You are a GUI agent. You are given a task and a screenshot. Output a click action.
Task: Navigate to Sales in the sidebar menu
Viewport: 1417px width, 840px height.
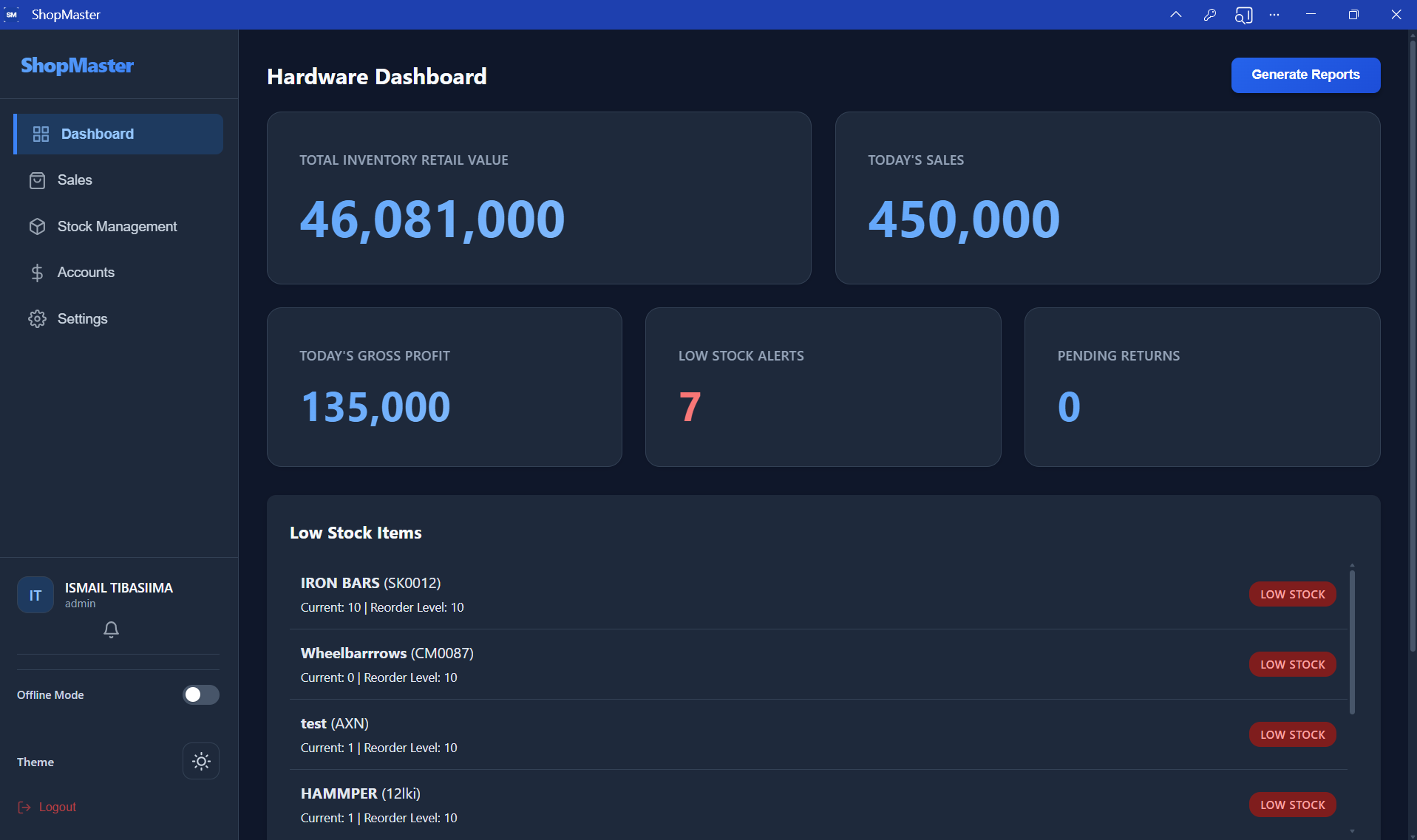(74, 180)
